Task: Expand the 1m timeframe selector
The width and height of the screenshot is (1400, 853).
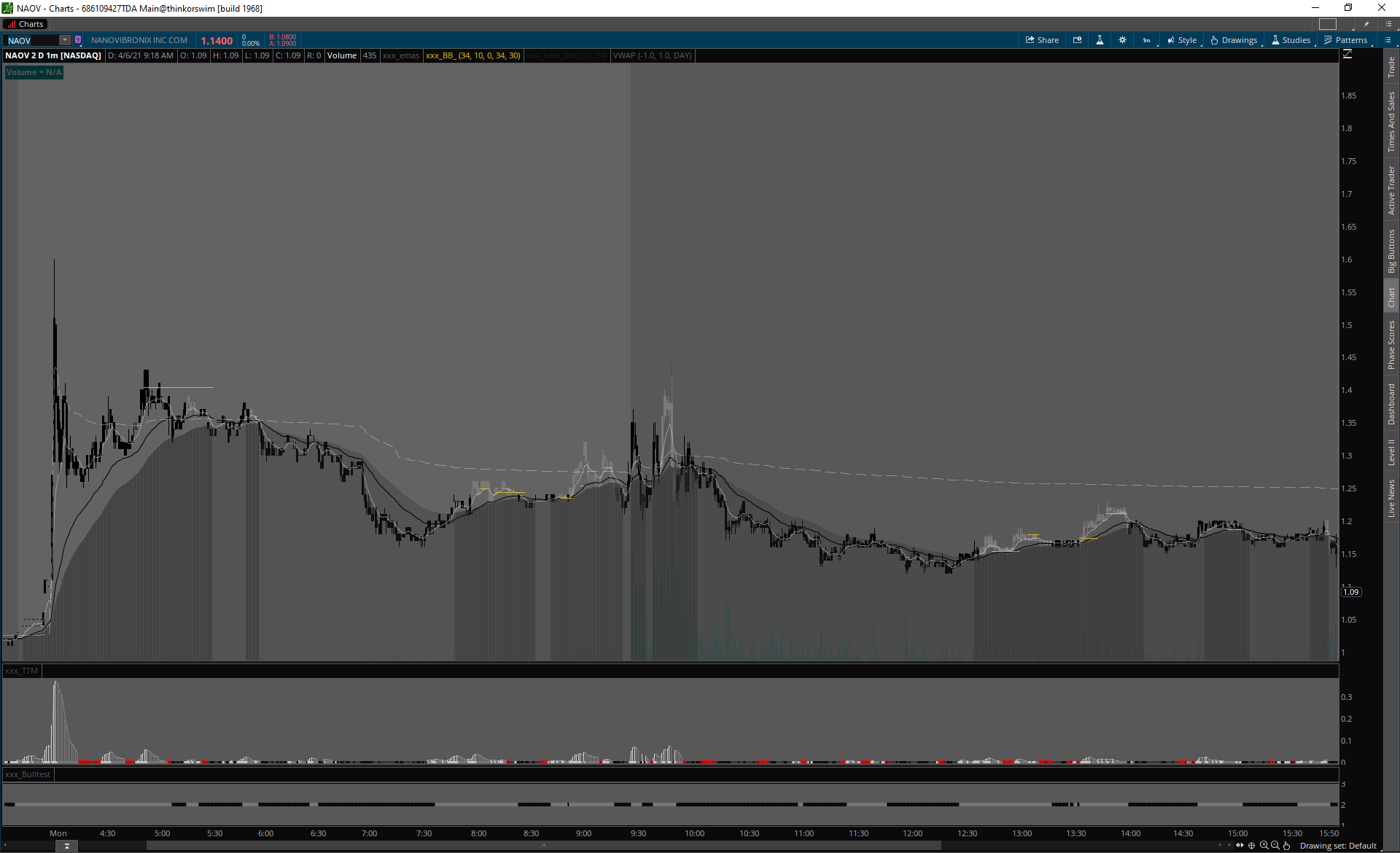Action: point(1147,40)
